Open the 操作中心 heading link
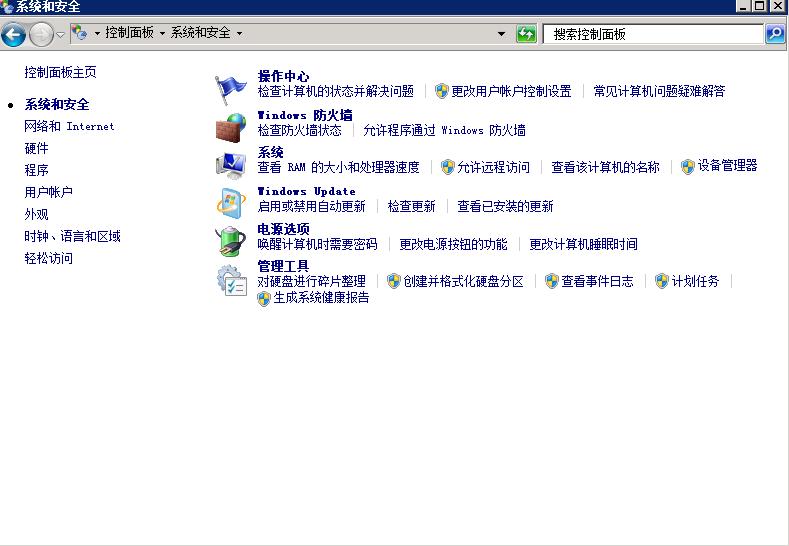Image resolution: width=789 pixels, height=546 pixels. [x=283, y=76]
